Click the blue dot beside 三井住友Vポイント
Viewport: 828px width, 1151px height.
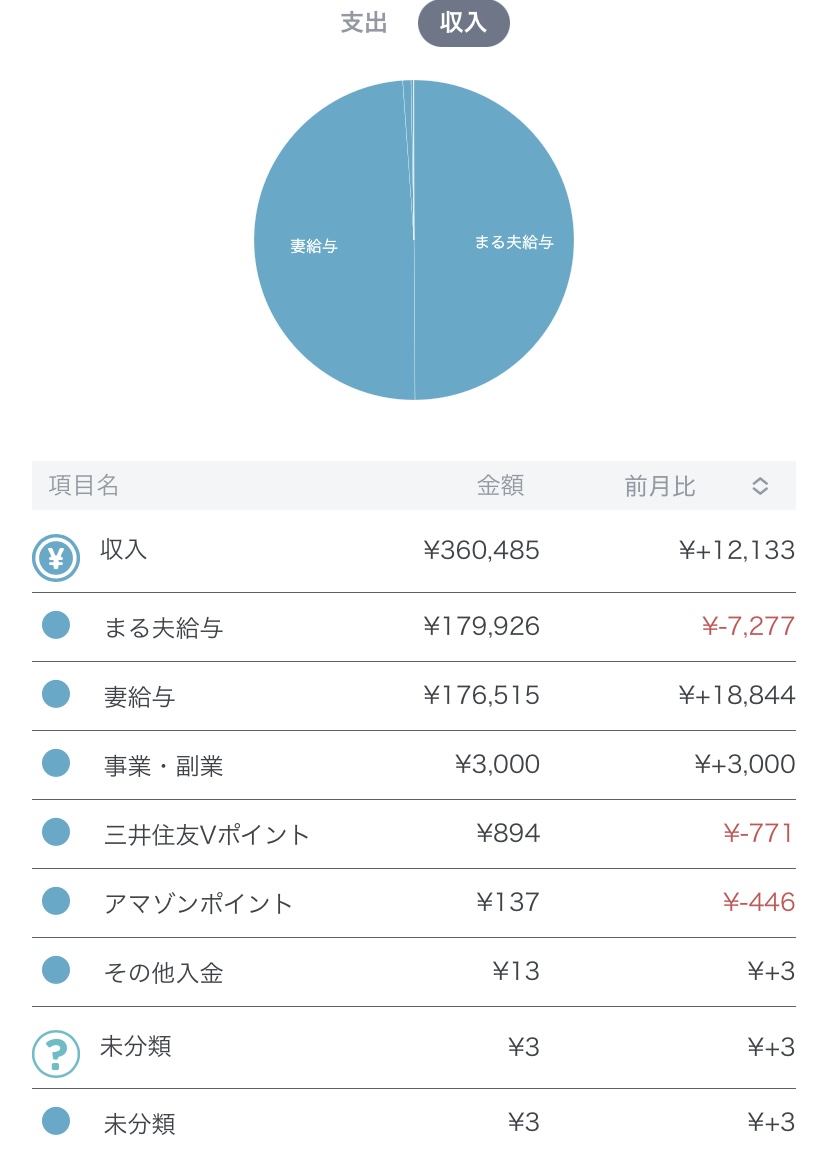[x=56, y=832]
